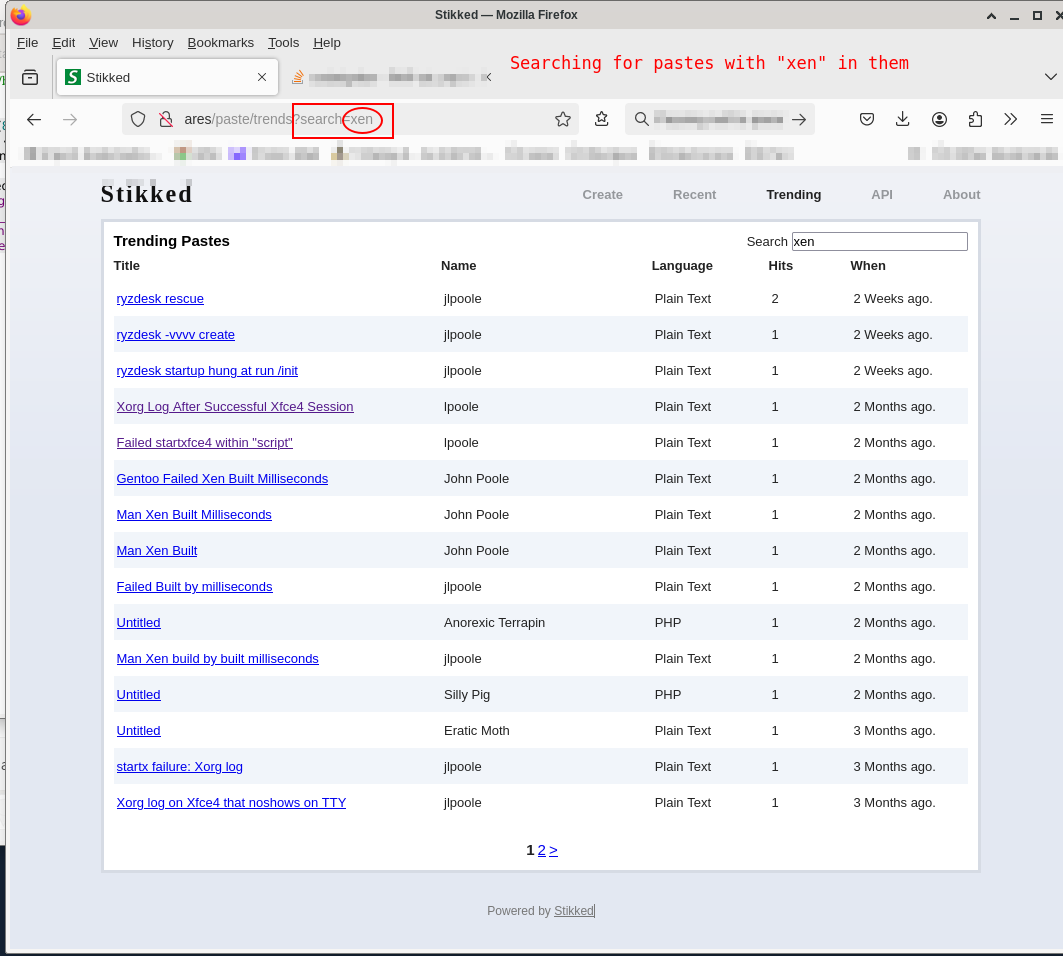
Task: Click the "Language" column header
Action: tap(682, 266)
